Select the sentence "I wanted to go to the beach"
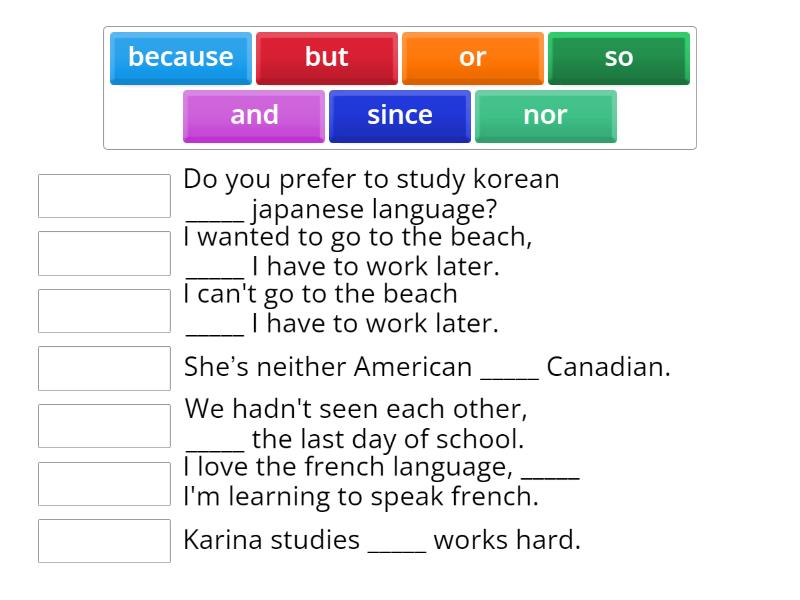 click(355, 251)
